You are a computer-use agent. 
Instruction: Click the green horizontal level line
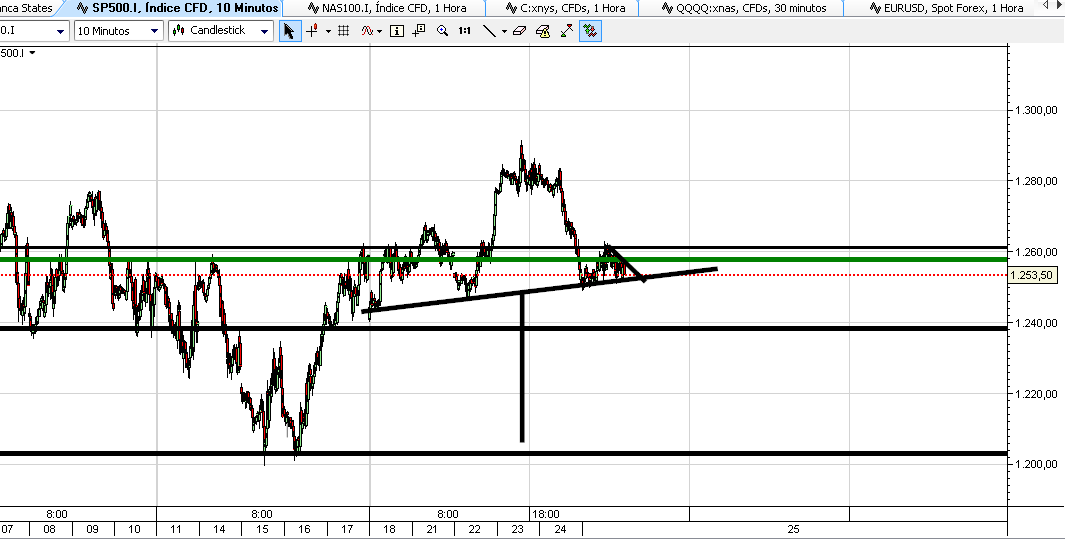pyautogui.click(x=503, y=259)
